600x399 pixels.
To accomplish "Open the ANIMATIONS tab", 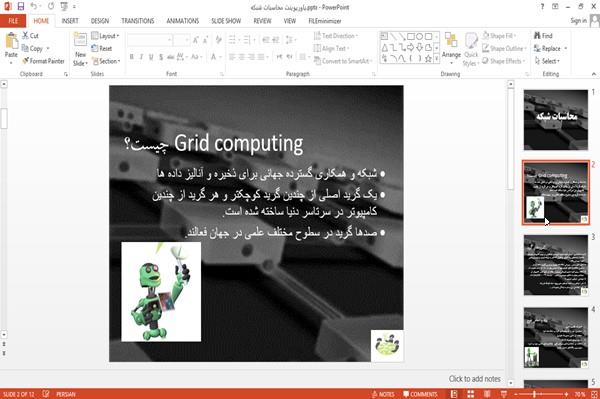I will pos(183,21).
